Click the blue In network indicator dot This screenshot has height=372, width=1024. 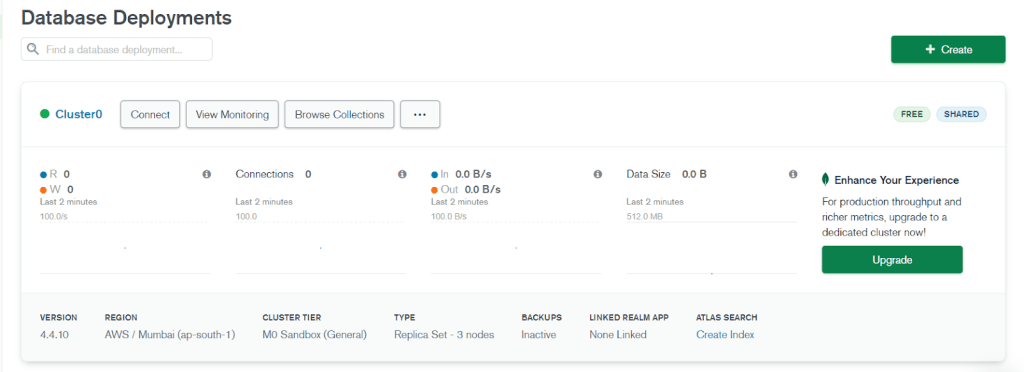(434, 174)
